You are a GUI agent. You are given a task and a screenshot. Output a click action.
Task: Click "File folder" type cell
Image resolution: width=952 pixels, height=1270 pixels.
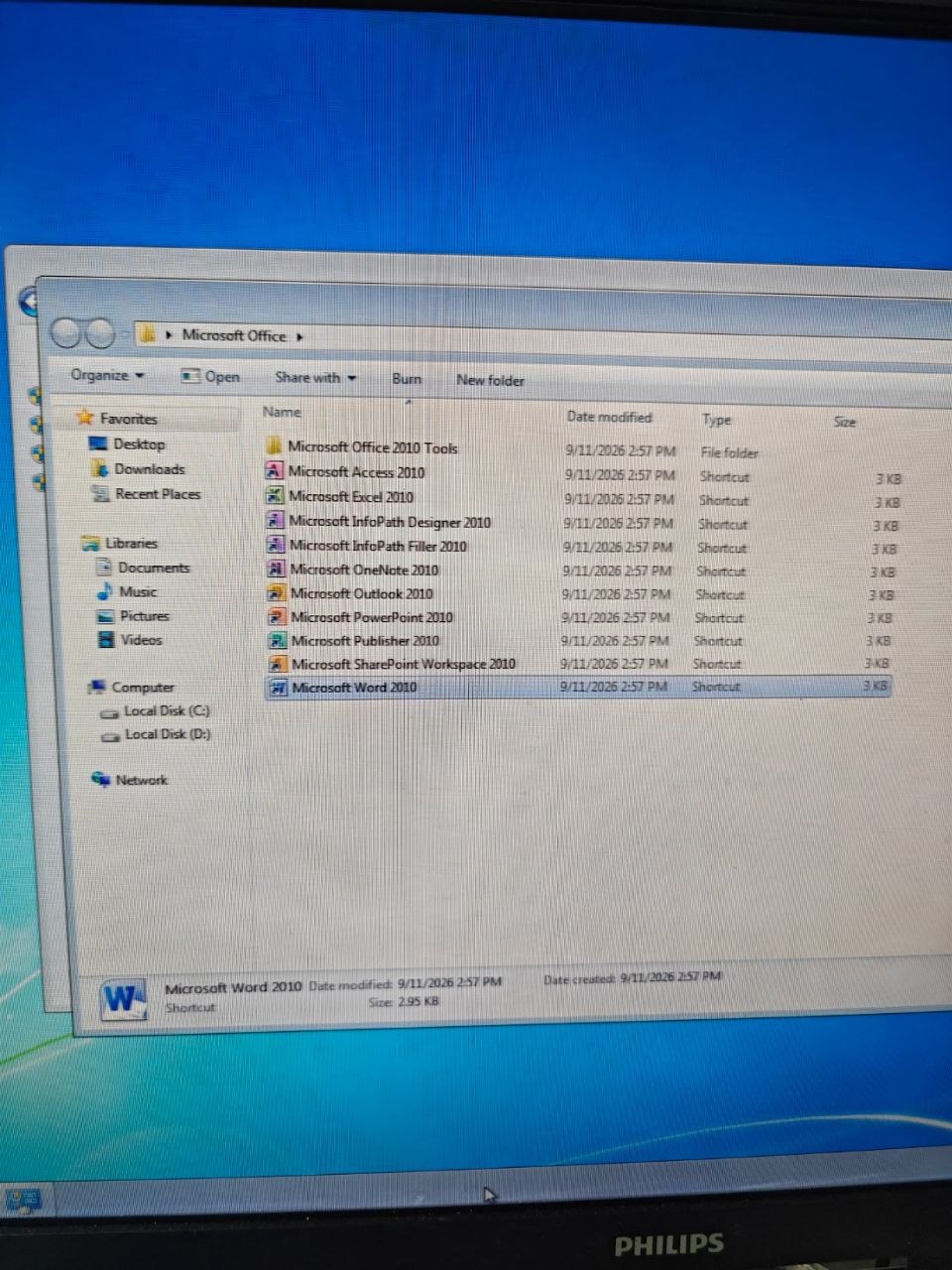tap(730, 452)
